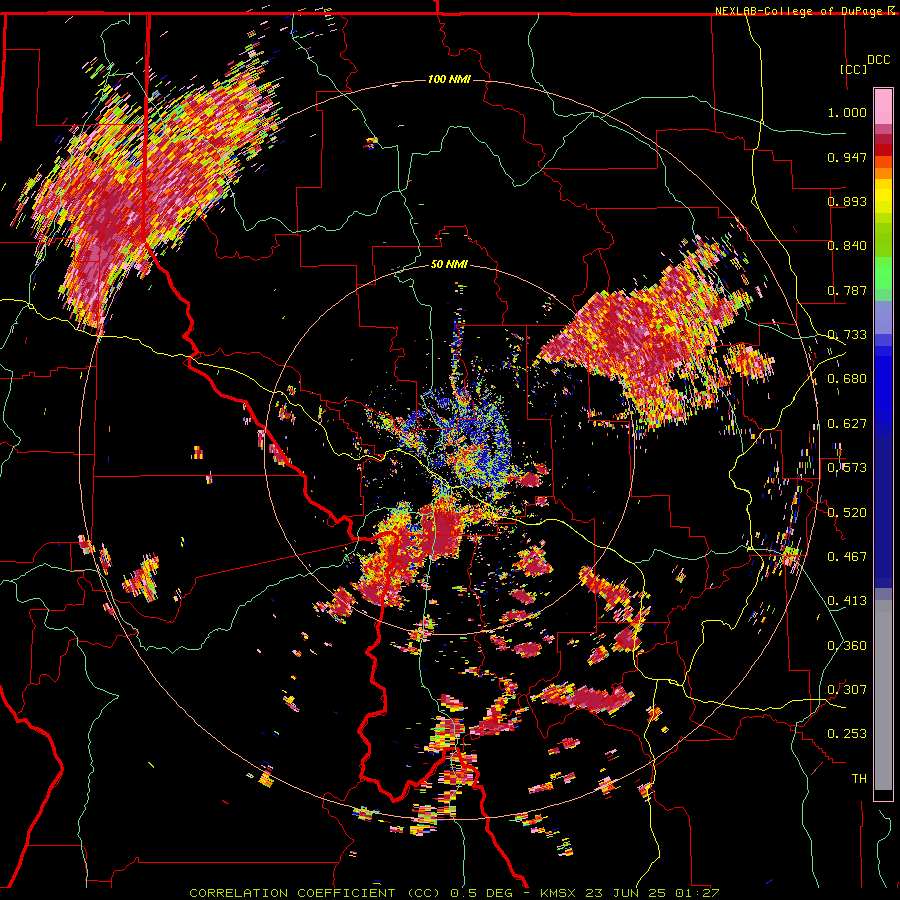Click the 0.413 scale value

pos(847,601)
